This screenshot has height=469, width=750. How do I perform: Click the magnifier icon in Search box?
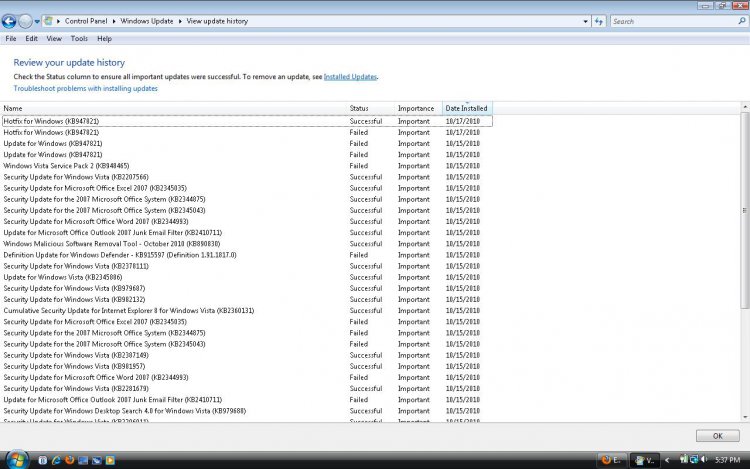tap(742, 21)
